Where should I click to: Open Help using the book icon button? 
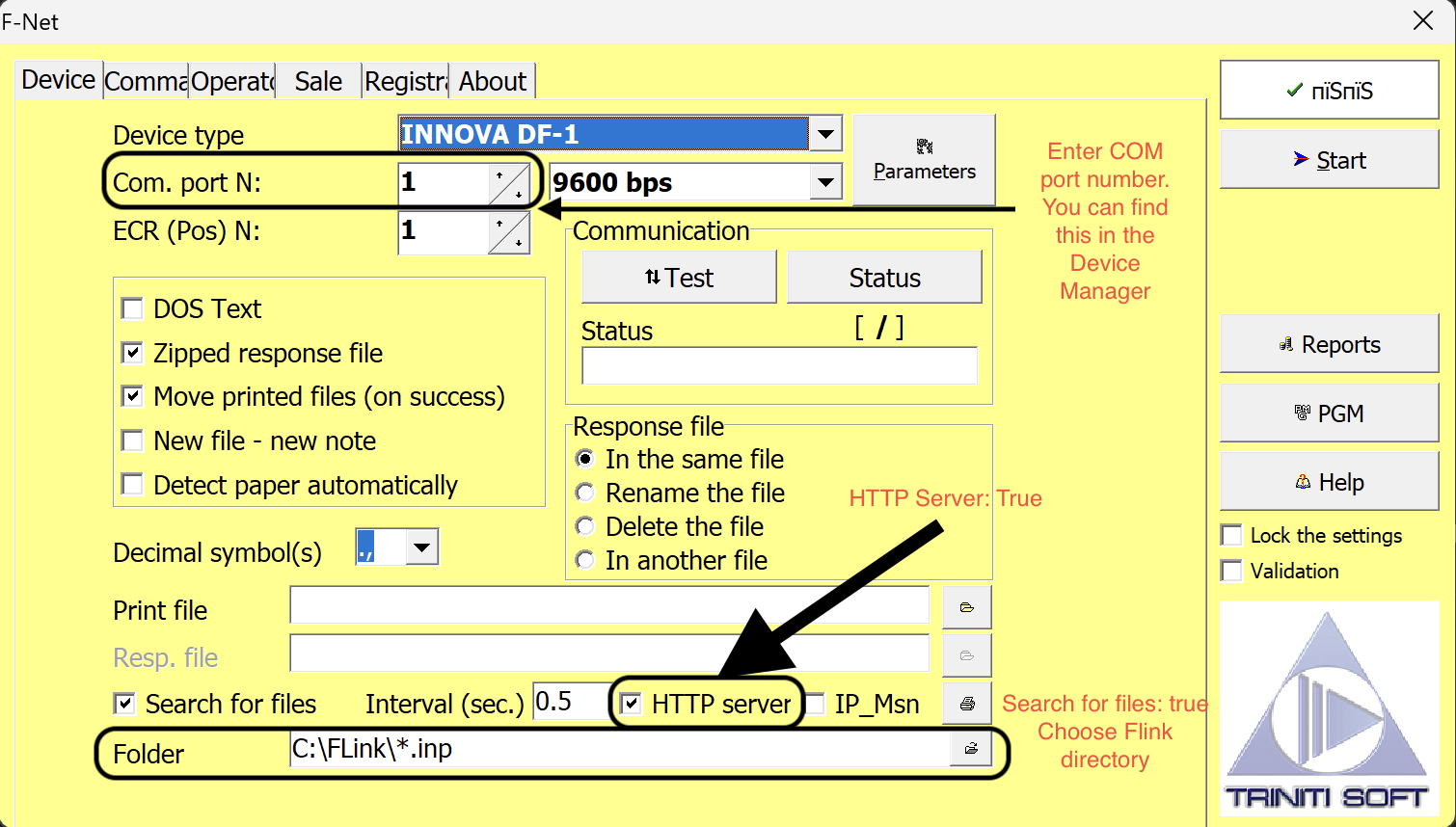click(1329, 481)
